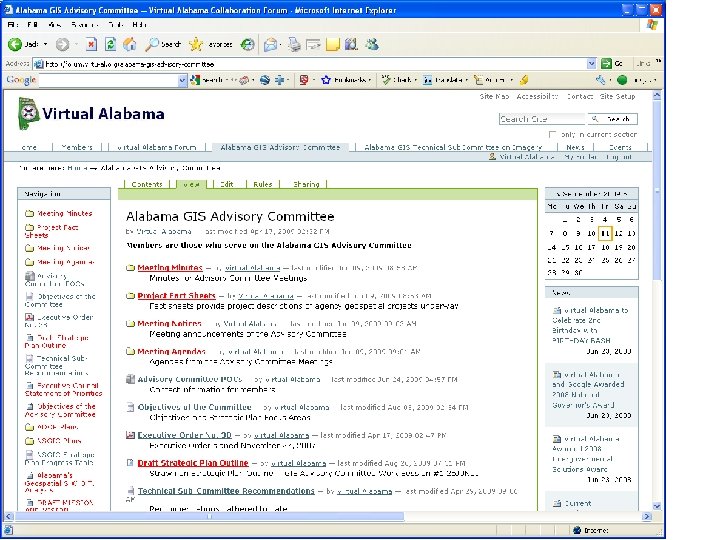The width and height of the screenshot is (720, 540).
Task: Click the Executive Order No. 38 image icon
Action: coord(130,435)
